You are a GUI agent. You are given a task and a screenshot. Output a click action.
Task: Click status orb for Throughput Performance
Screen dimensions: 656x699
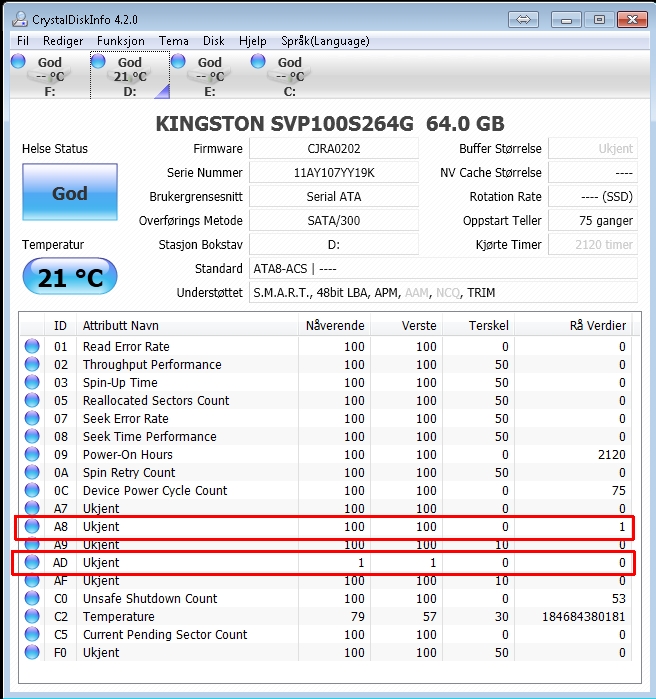32,364
